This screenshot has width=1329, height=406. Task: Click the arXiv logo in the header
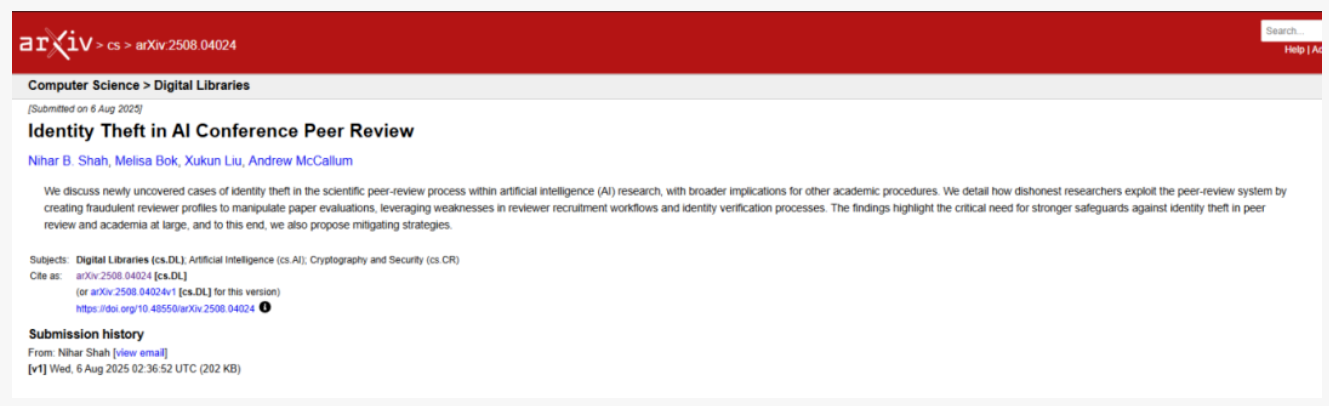(x=55, y=43)
